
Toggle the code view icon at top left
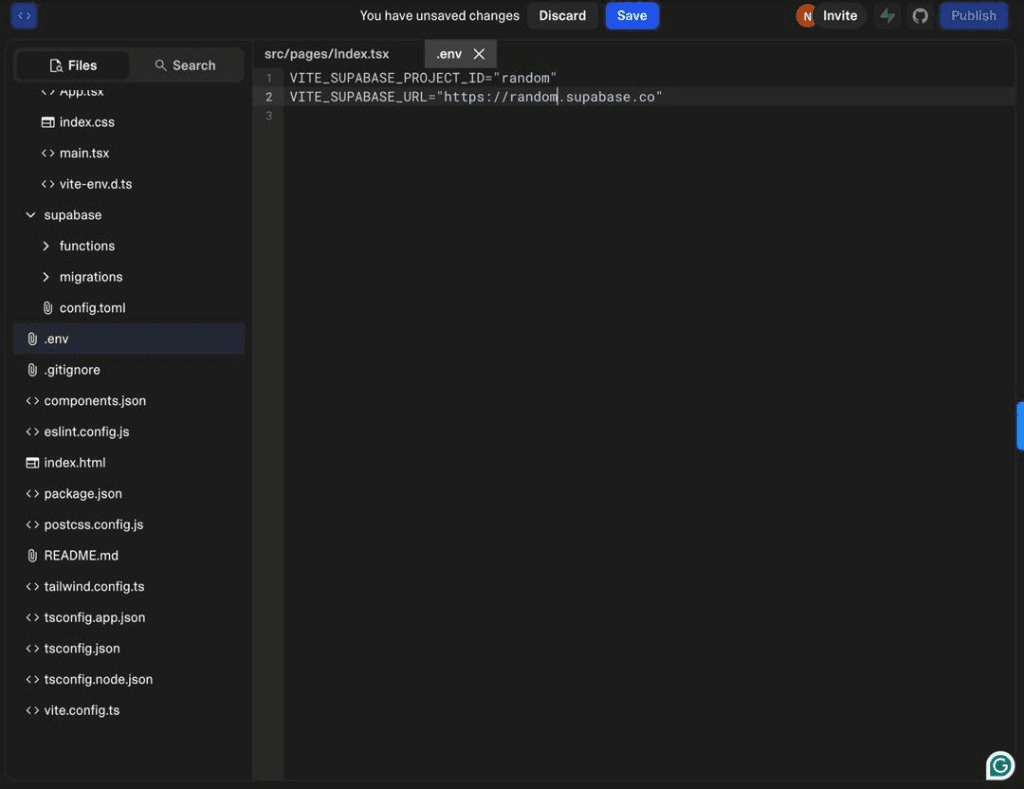(x=24, y=16)
